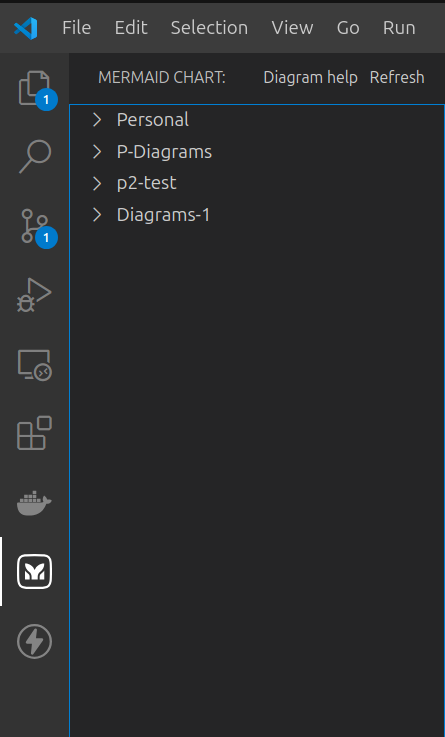Open the File menu

click(77, 28)
